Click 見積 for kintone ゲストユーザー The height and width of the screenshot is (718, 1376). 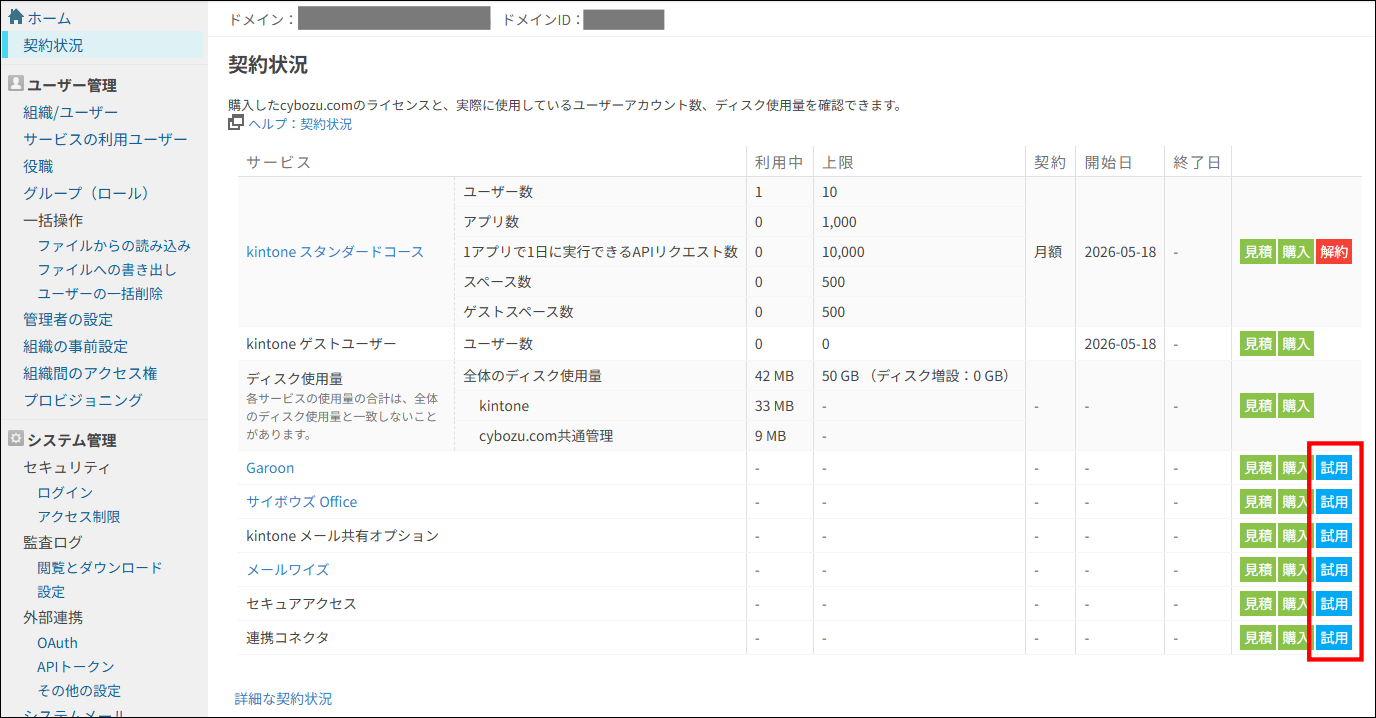[1258, 344]
